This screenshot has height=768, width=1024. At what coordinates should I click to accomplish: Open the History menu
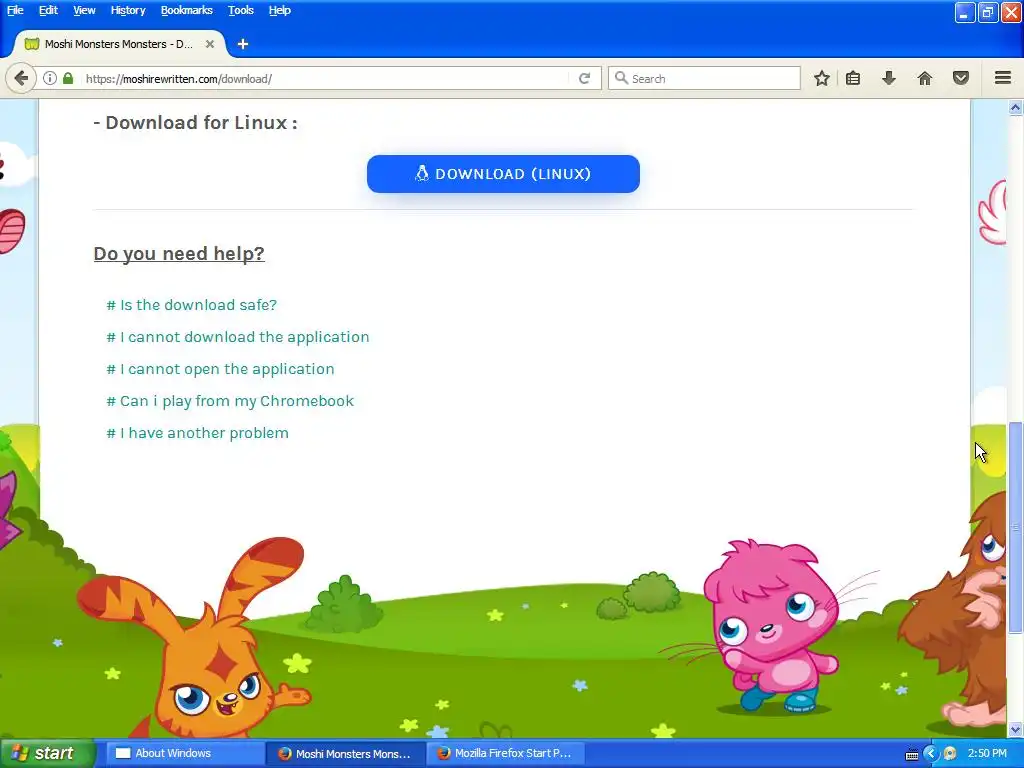[128, 10]
